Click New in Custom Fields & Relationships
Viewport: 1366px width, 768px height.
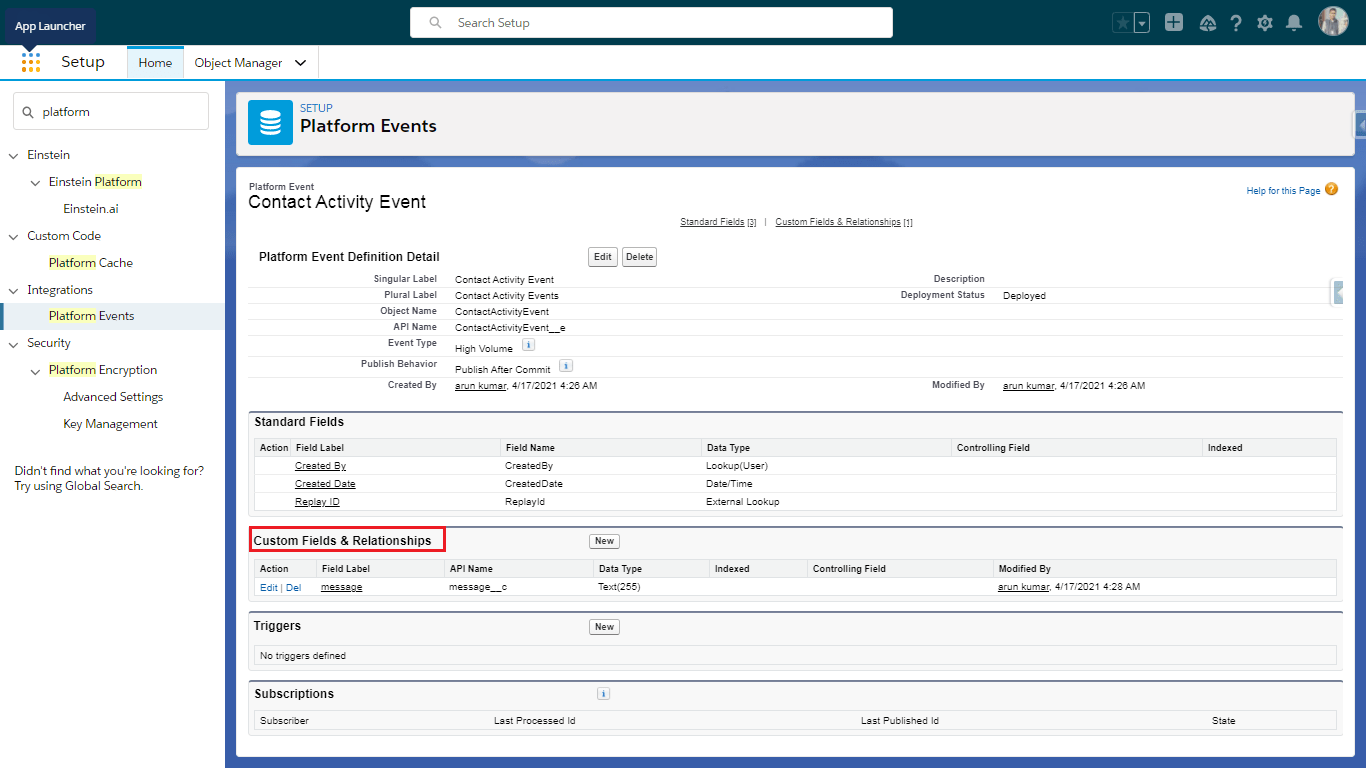point(604,541)
